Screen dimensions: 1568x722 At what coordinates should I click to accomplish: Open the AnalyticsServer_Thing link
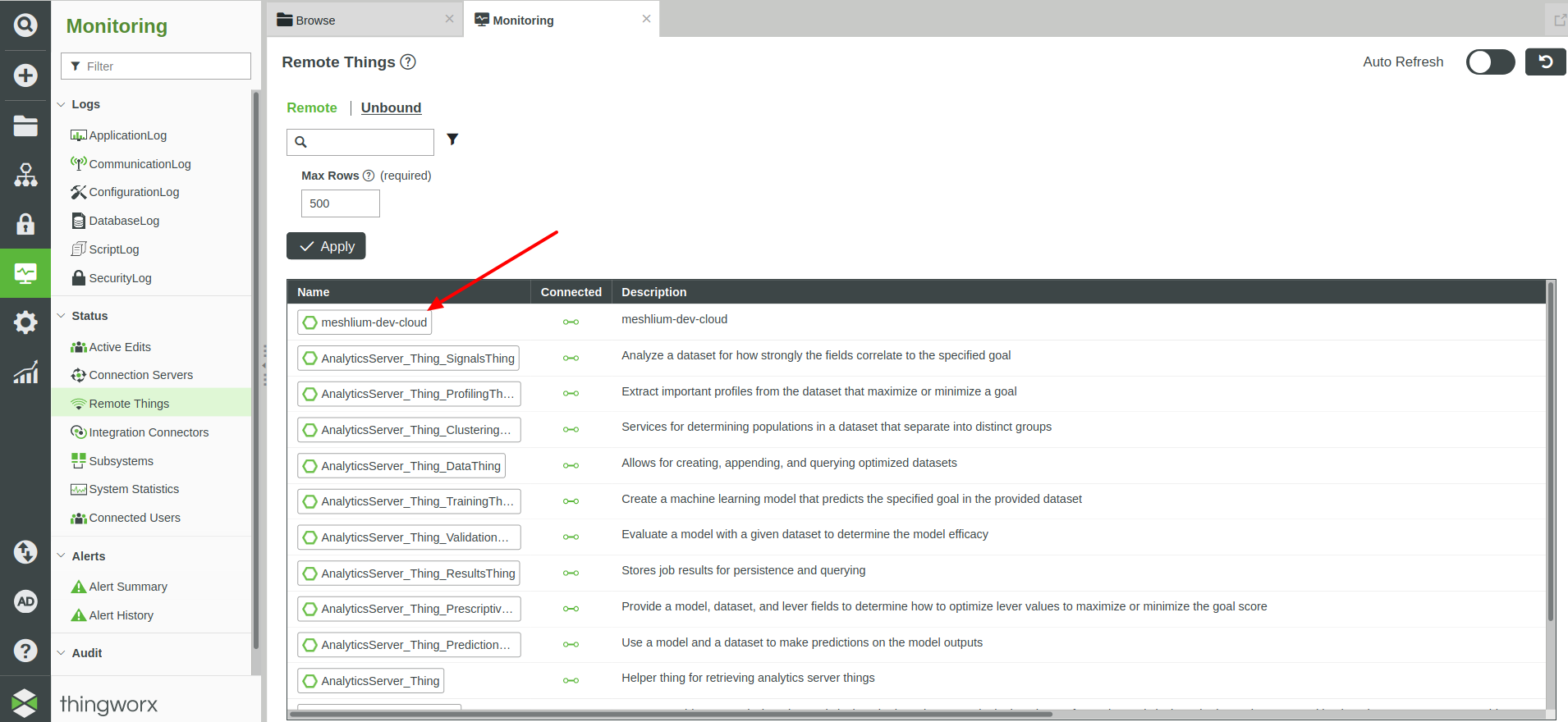tap(371, 681)
